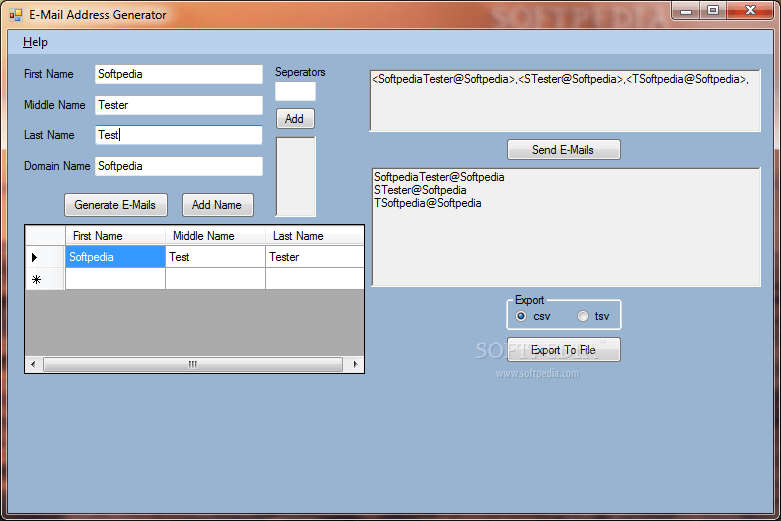
Task: Maximize the E-Mail Address Generator window
Action: click(713, 10)
